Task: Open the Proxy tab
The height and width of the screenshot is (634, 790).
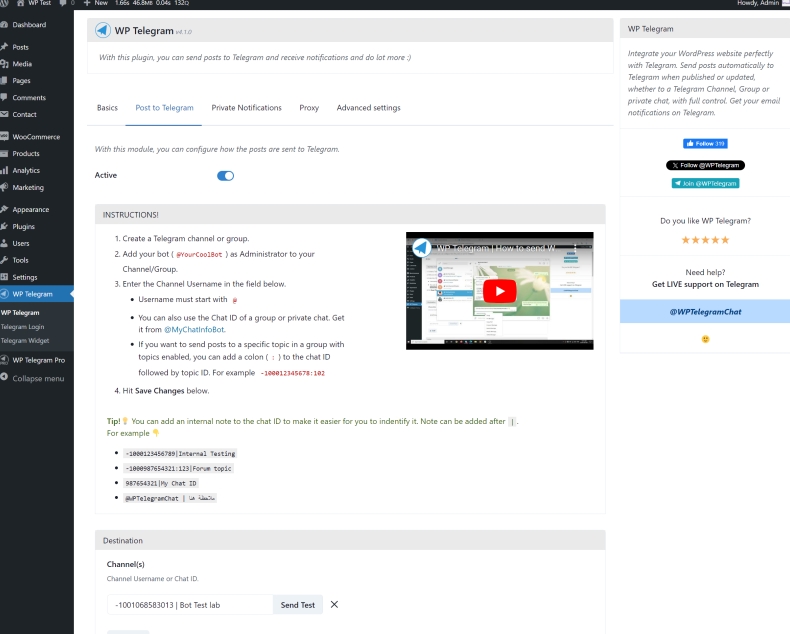Action: (x=309, y=108)
